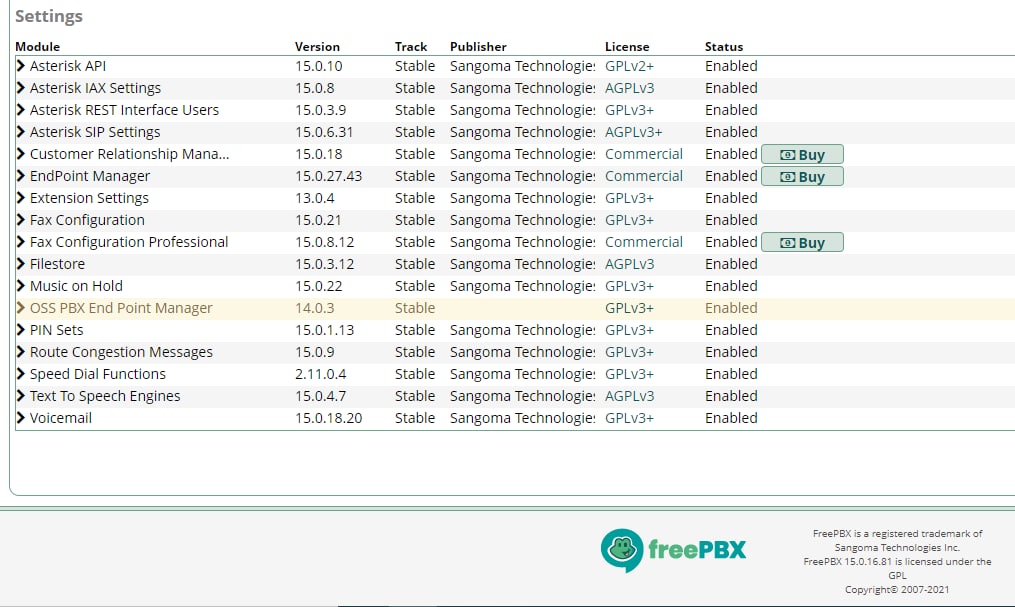
Task: Expand Customer Relationship Mana... row arrow
Action: [x=21, y=154]
